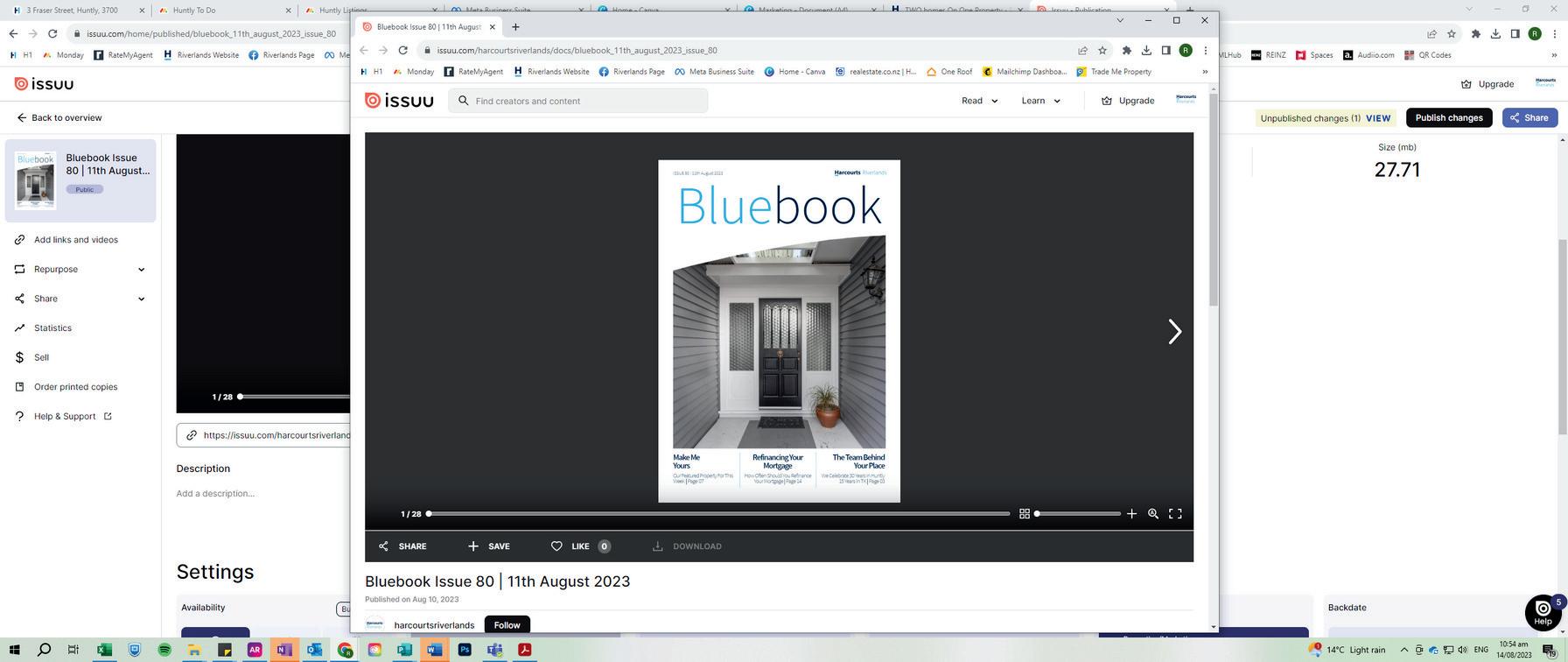Click Upgrade in front issuu window
1568x662 pixels.
point(1128,101)
